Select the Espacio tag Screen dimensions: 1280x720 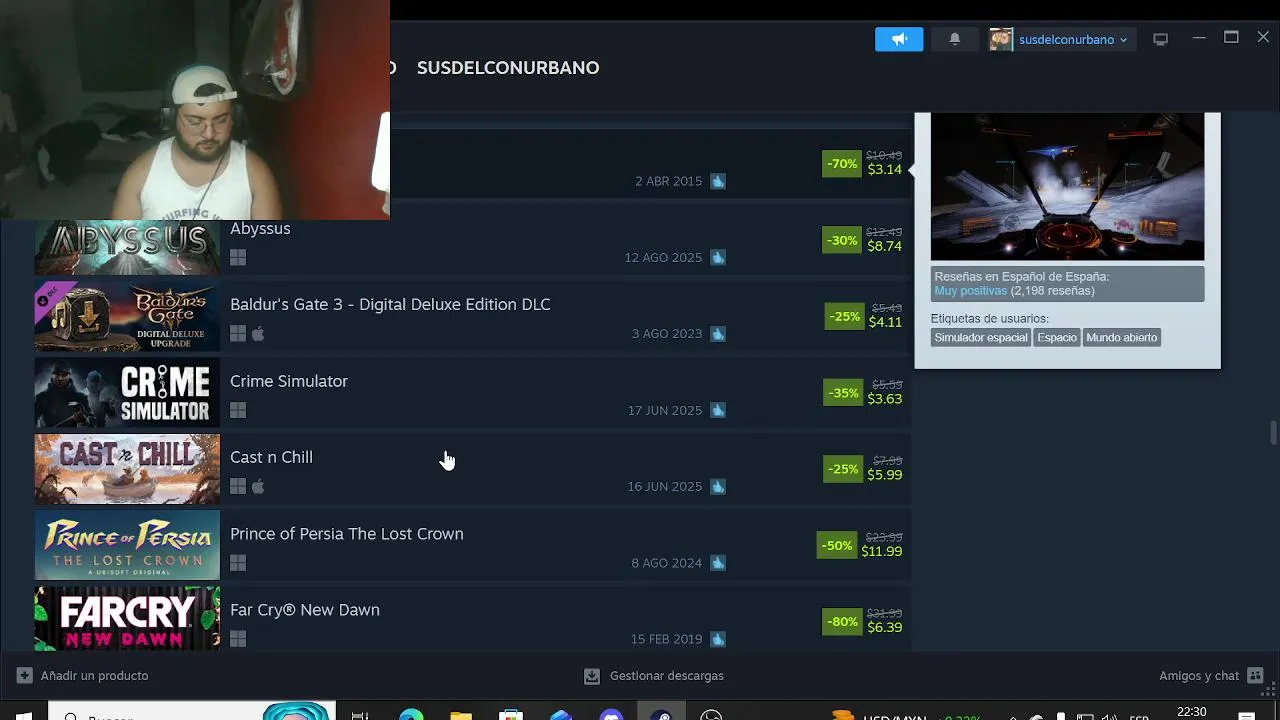(x=1057, y=338)
